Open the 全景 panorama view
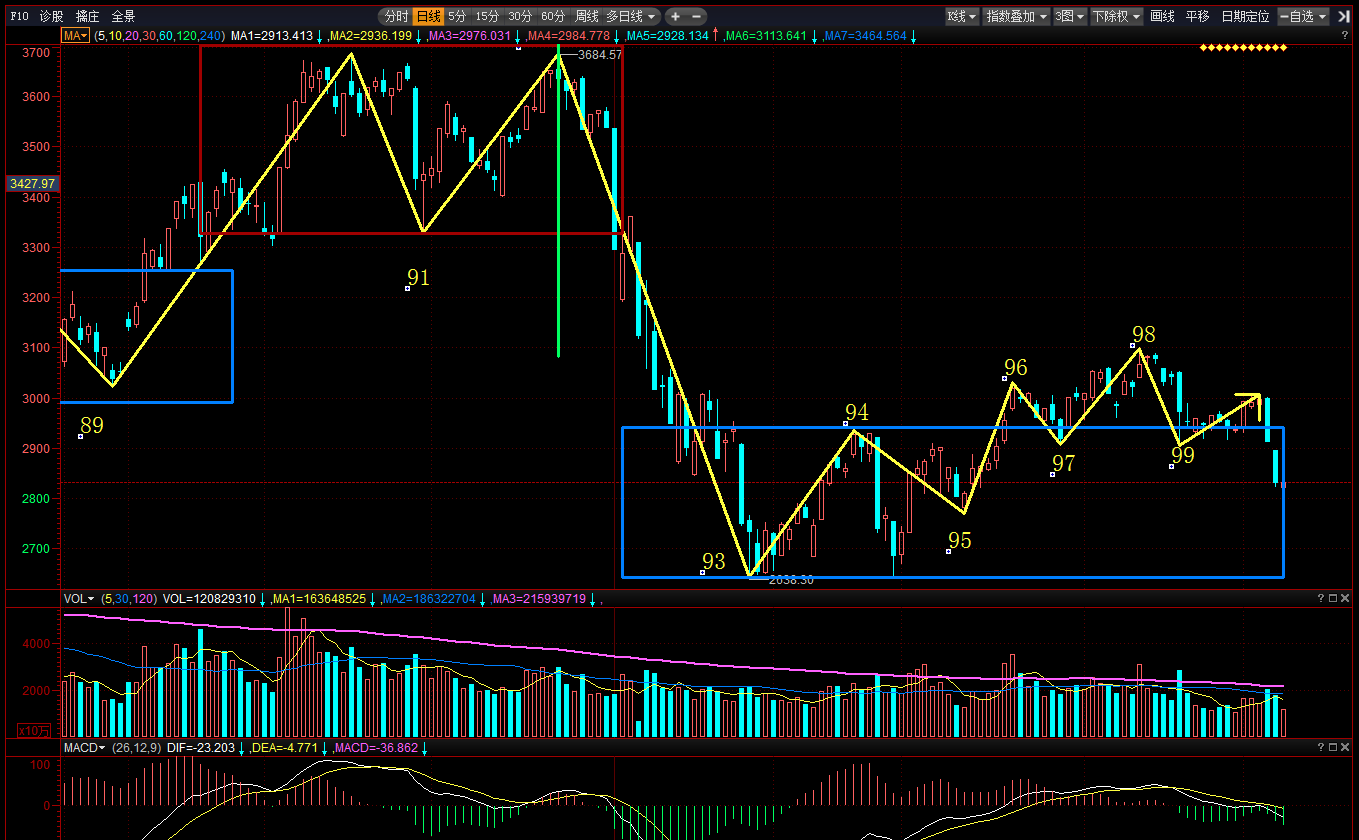This screenshot has width=1359, height=840. tap(123, 16)
